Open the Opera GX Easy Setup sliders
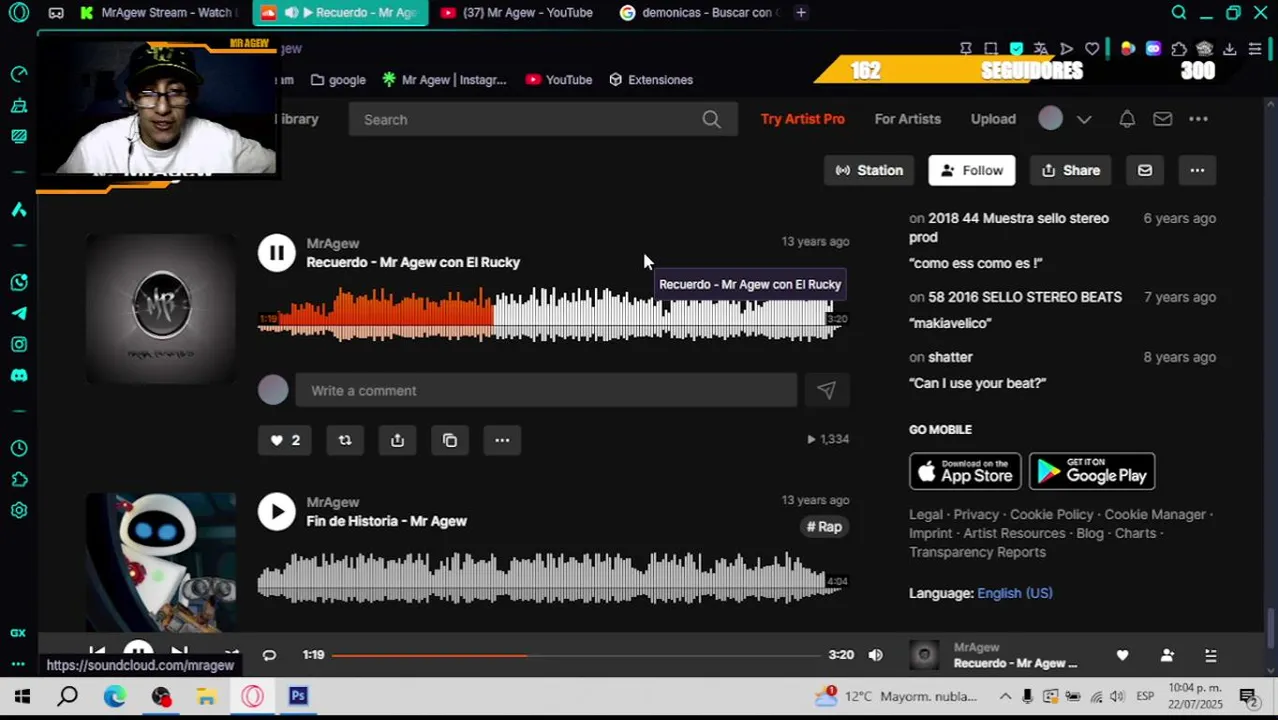Image resolution: width=1278 pixels, height=720 pixels. [x=1255, y=48]
